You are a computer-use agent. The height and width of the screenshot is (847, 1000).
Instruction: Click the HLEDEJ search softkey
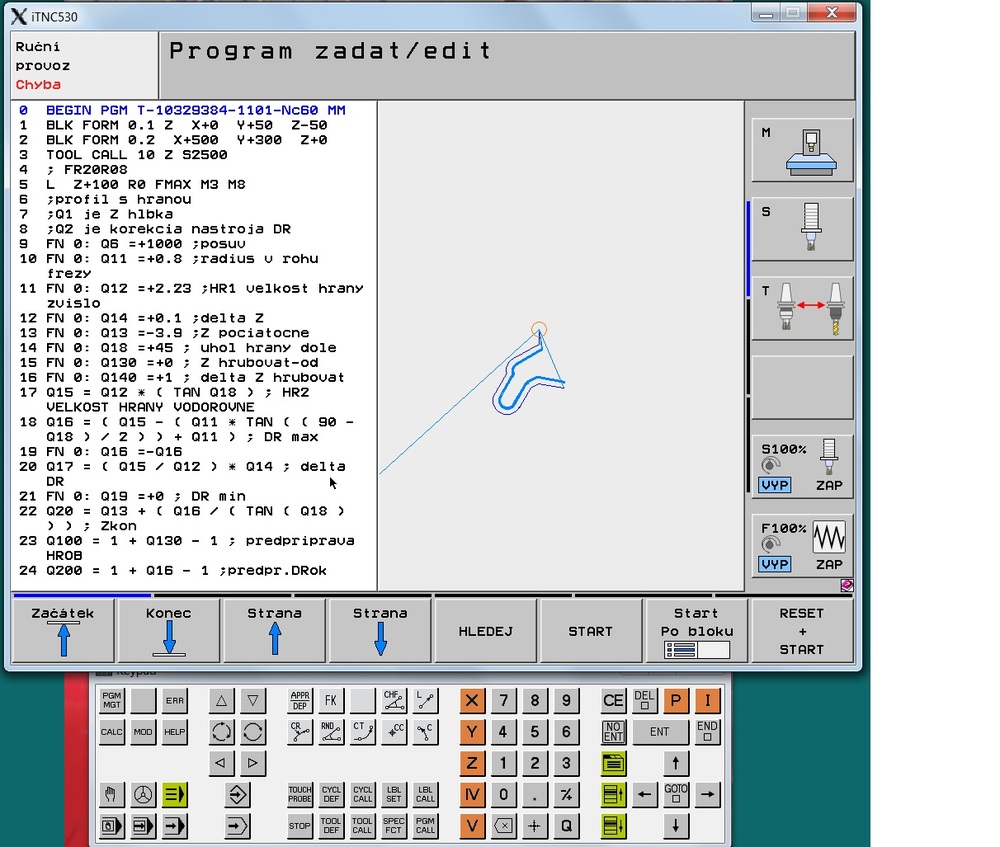[x=485, y=631]
